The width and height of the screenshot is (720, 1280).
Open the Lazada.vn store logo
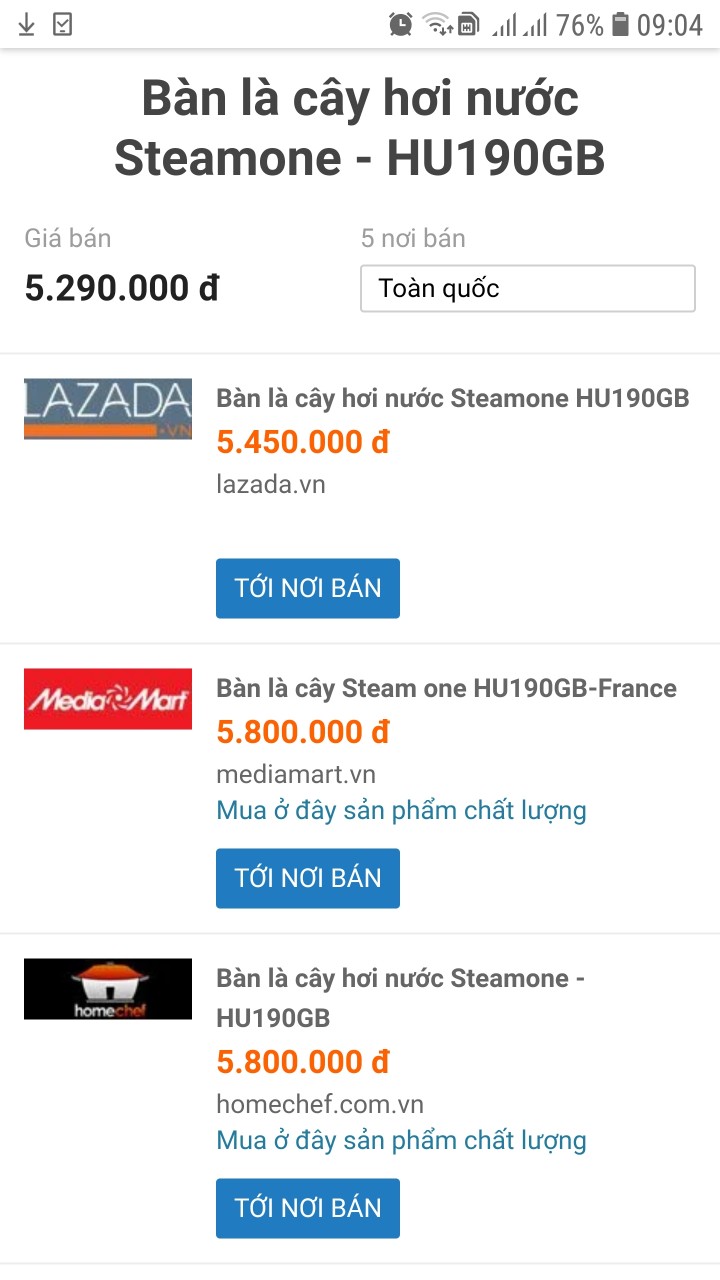coord(108,409)
